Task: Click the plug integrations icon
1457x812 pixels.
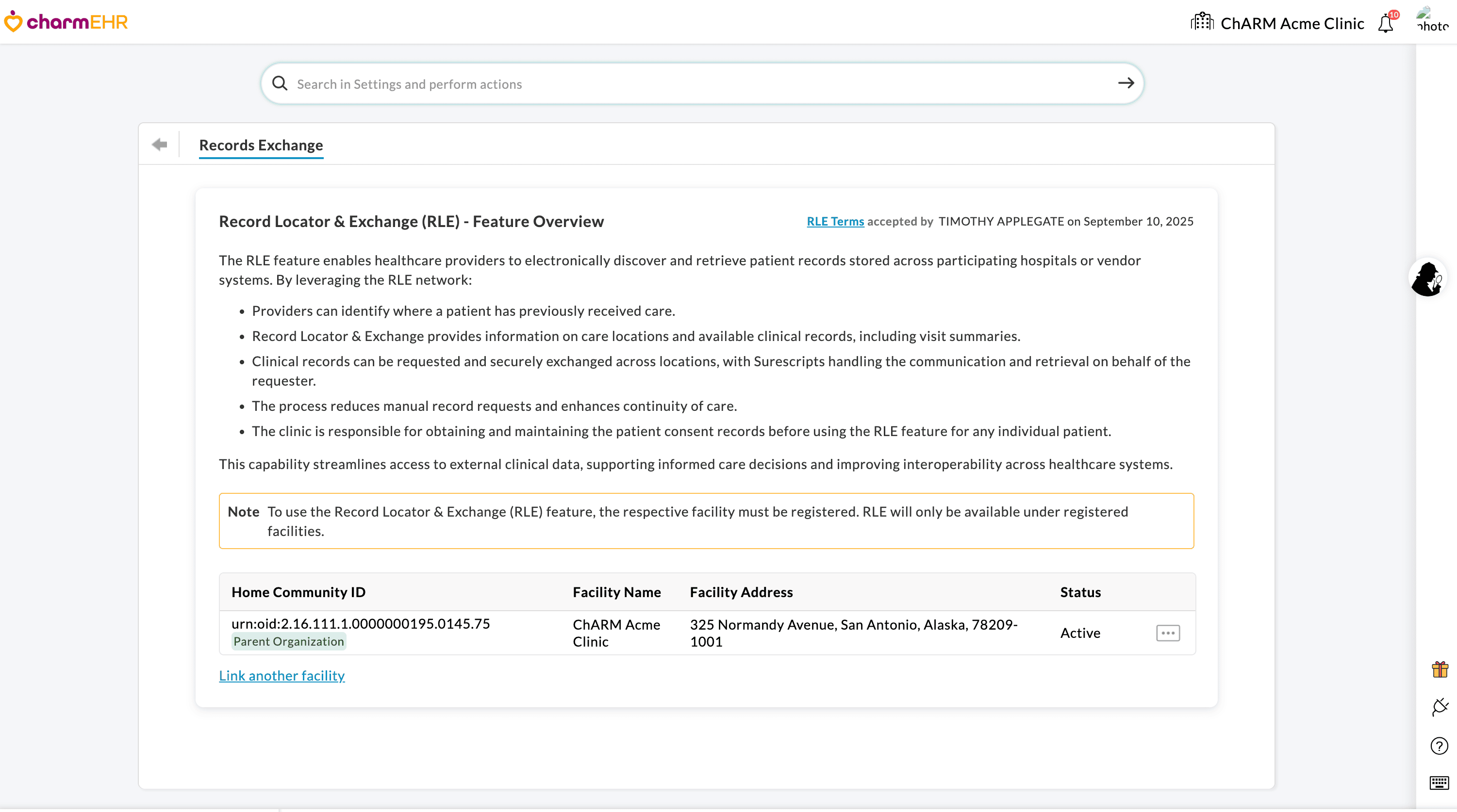Action: click(x=1440, y=707)
